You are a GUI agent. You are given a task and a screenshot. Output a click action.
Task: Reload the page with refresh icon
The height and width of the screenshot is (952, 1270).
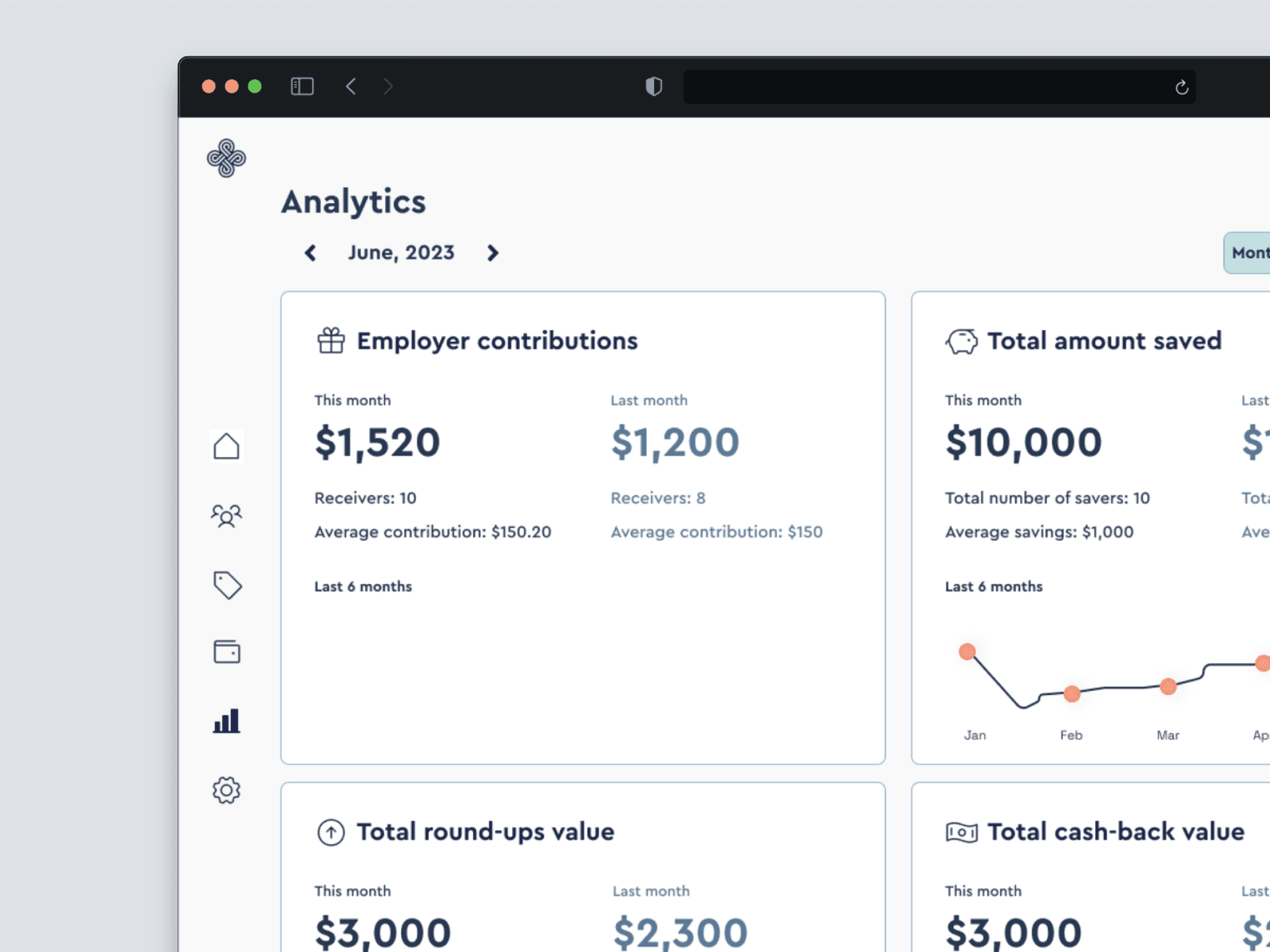[x=1182, y=87]
